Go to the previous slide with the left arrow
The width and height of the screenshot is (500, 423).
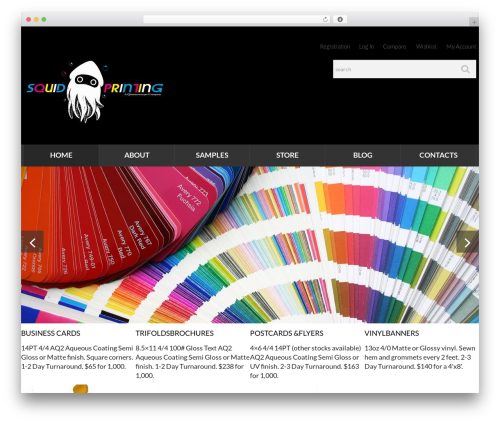[32, 242]
